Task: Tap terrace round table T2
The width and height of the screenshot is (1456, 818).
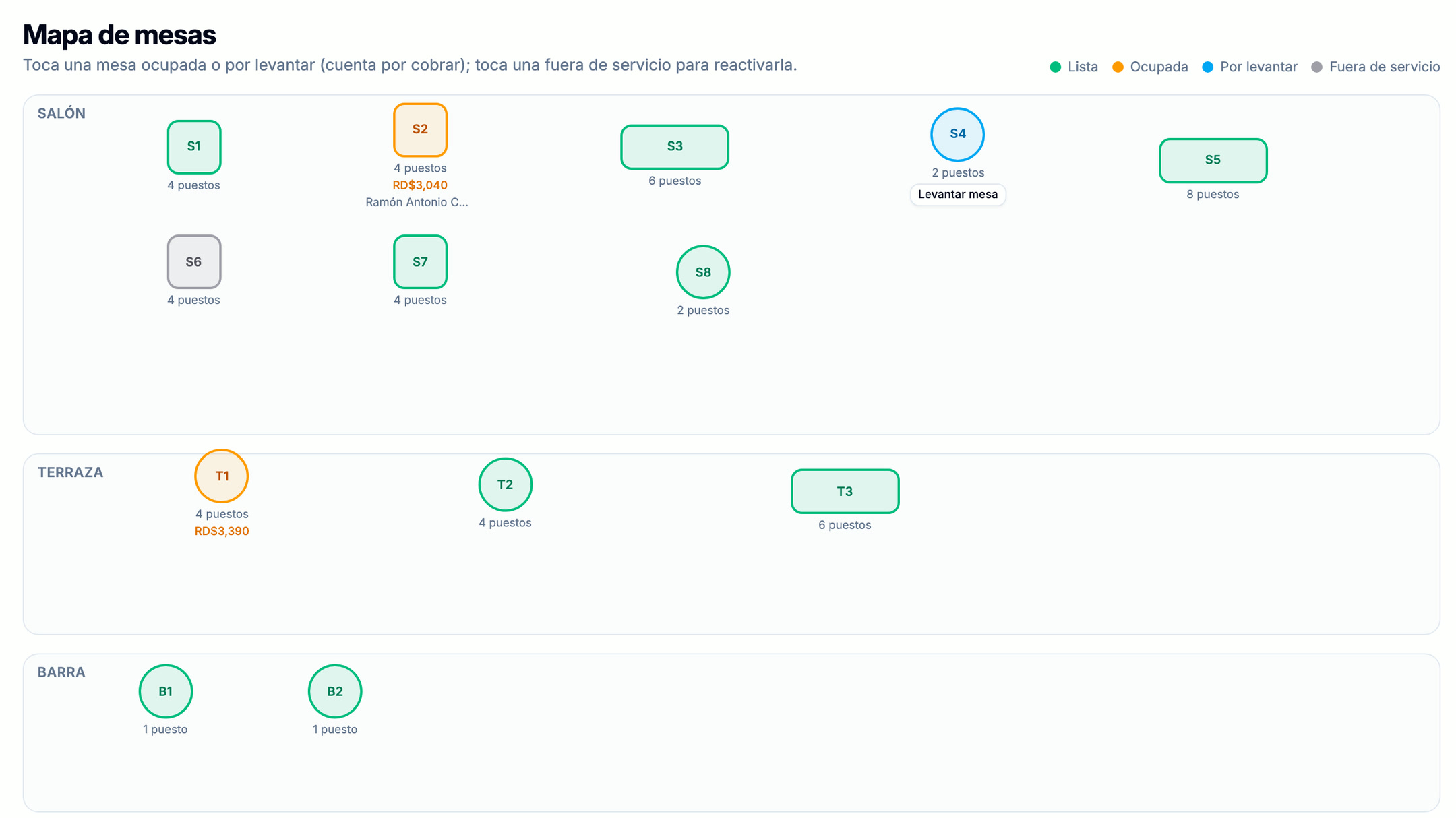Action: pos(505,484)
